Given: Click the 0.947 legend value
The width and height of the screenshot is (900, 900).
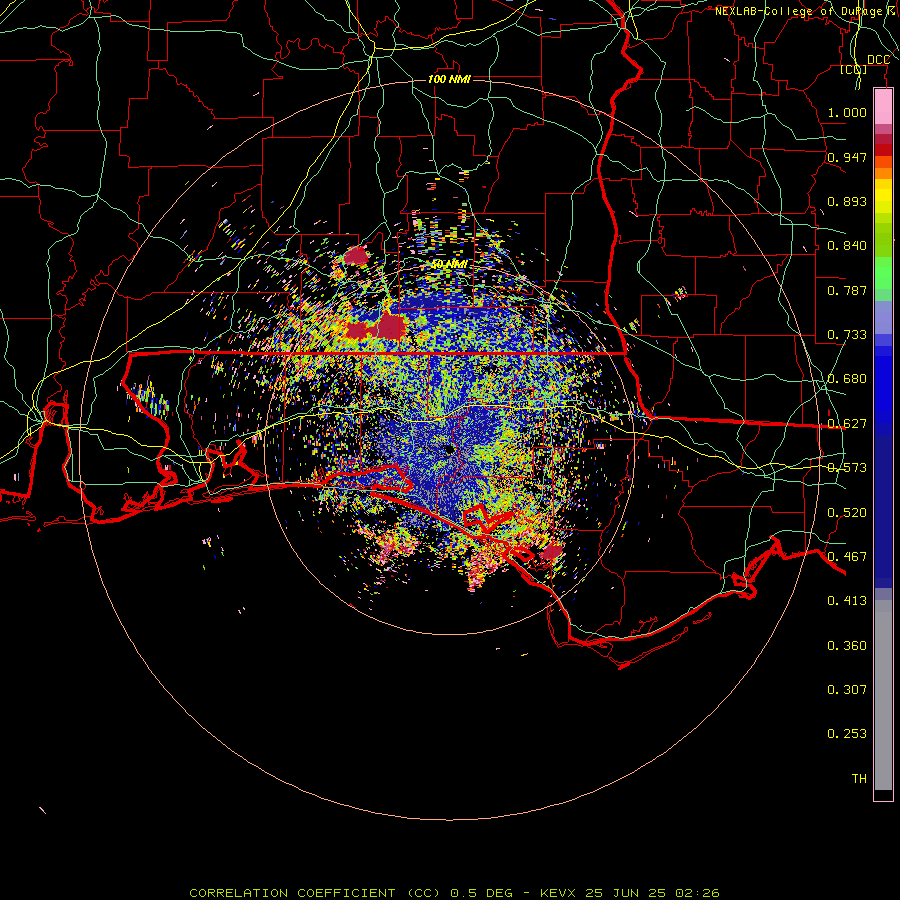Looking at the screenshot, I should click(847, 157).
